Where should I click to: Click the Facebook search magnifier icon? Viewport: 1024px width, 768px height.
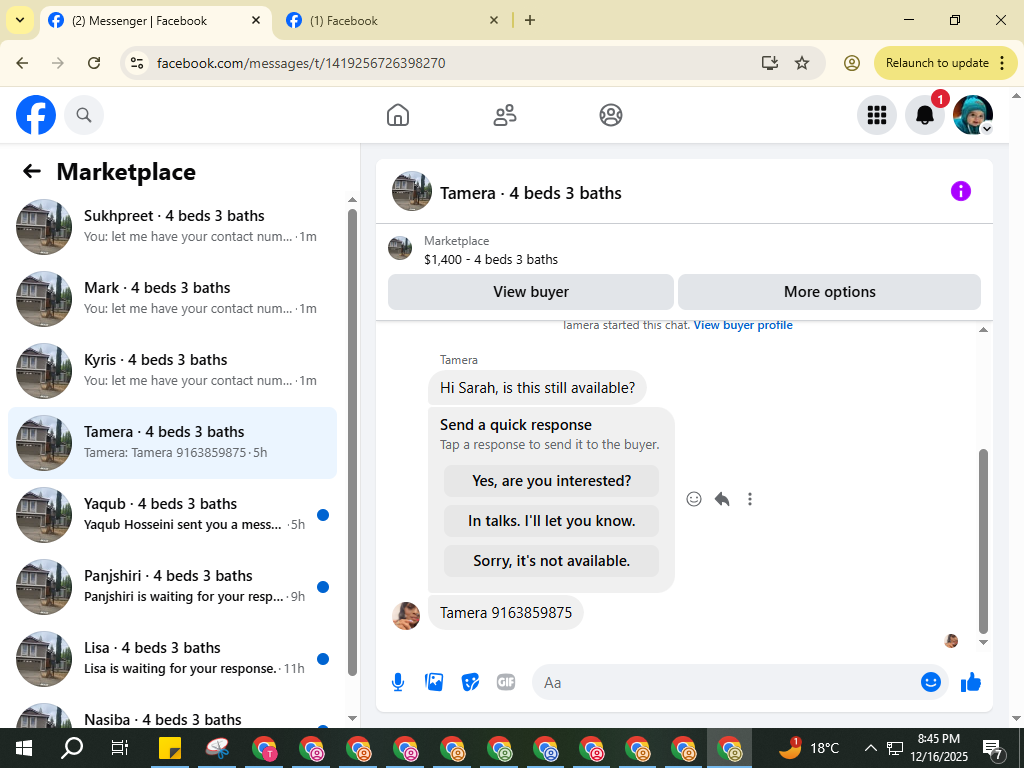coord(84,115)
